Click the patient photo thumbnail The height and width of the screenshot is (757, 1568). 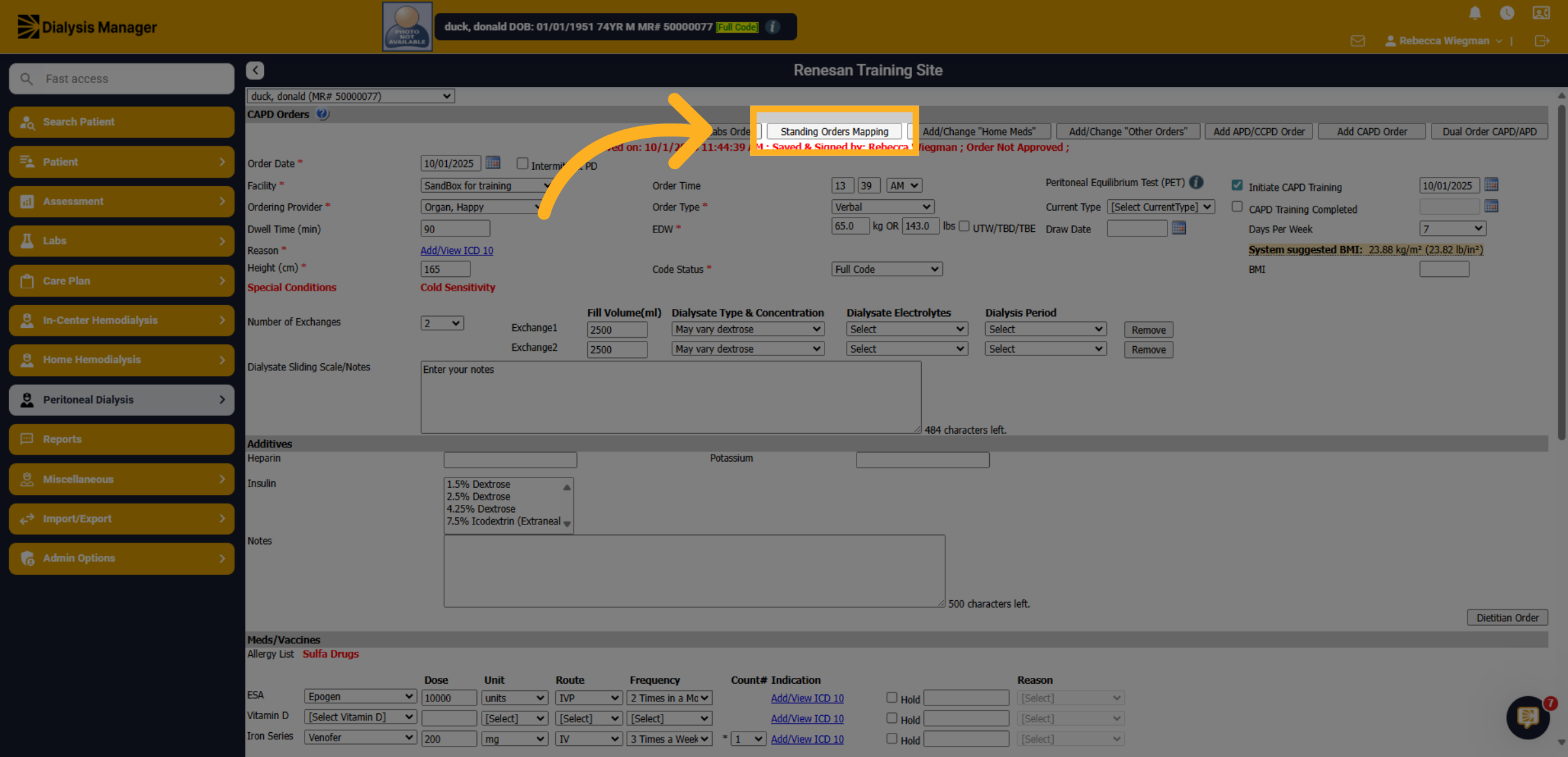pyautogui.click(x=407, y=27)
